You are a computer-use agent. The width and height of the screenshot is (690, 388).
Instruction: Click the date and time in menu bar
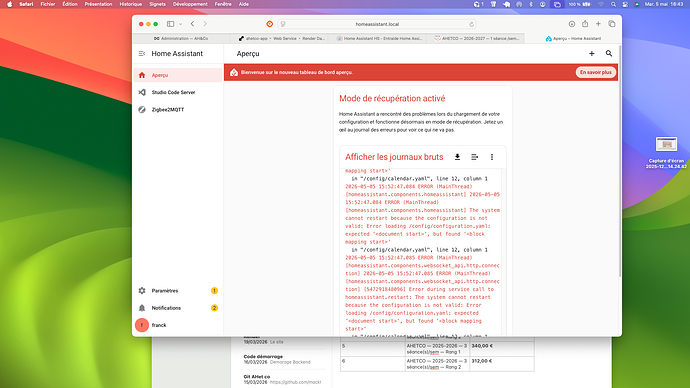tap(664, 4)
